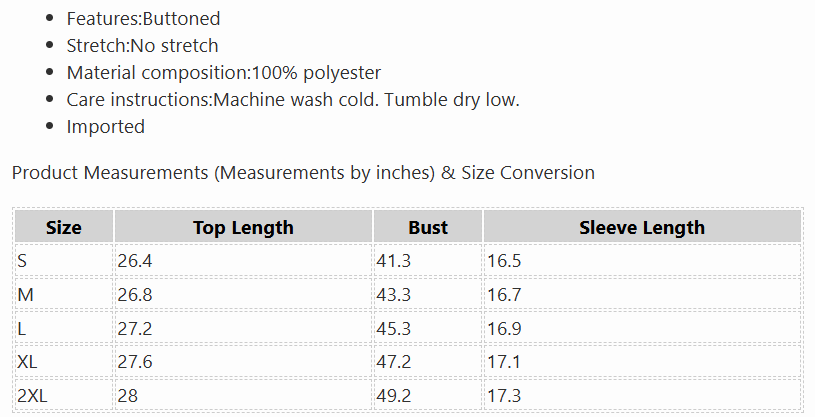Click the Size column header

click(x=64, y=227)
